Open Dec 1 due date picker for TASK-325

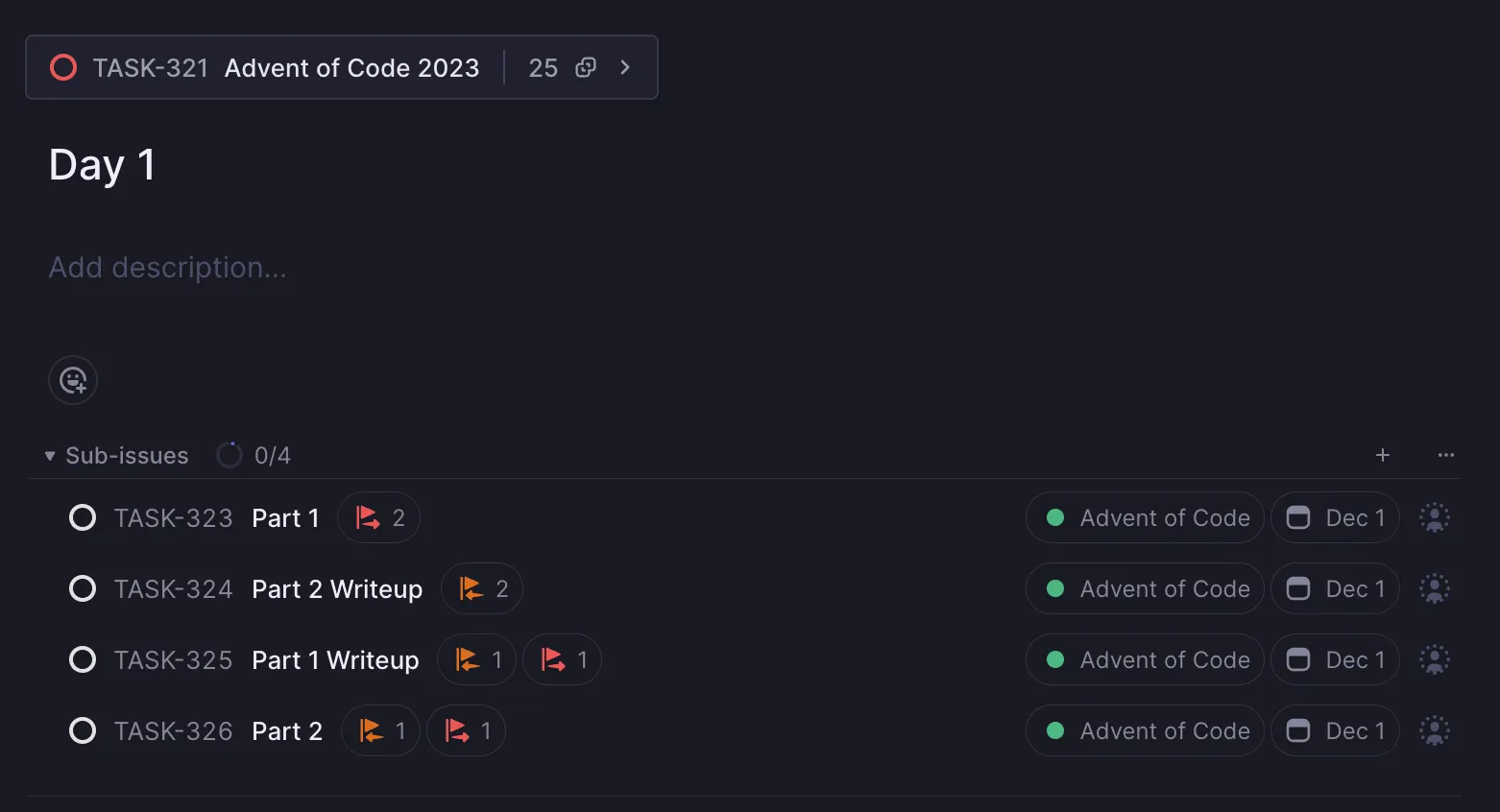(1335, 660)
